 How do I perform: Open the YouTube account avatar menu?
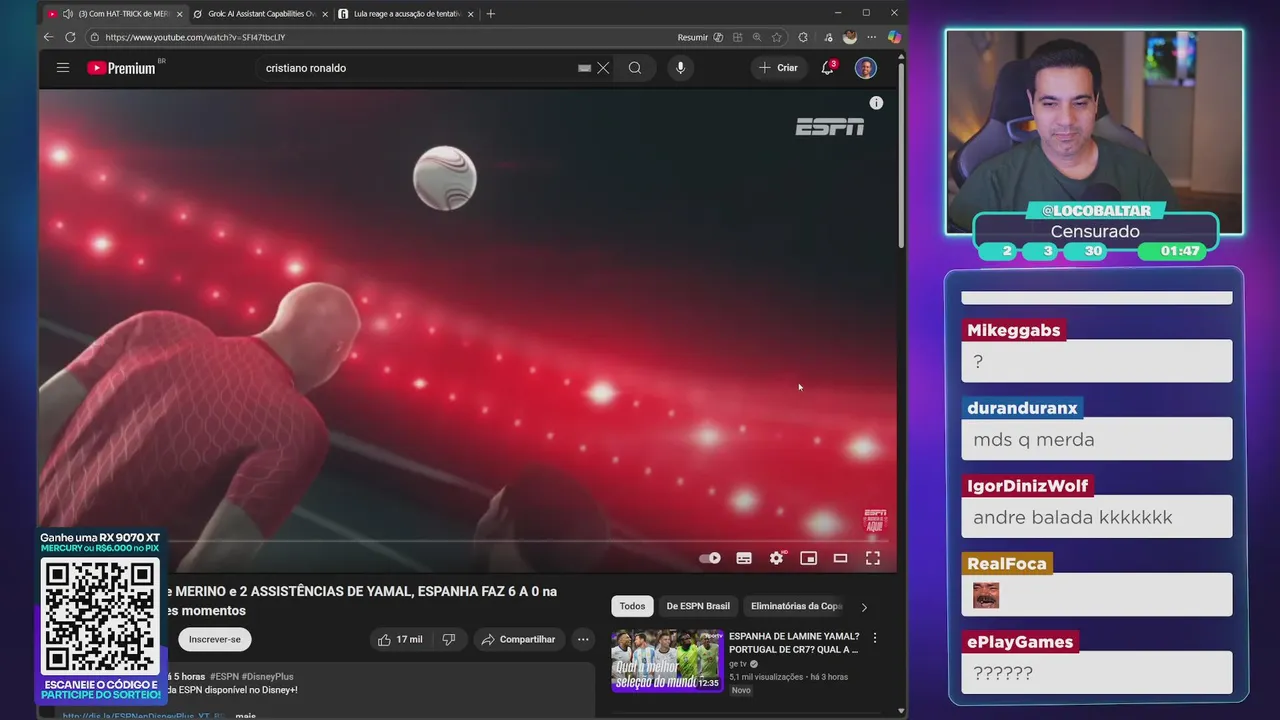(866, 68)
